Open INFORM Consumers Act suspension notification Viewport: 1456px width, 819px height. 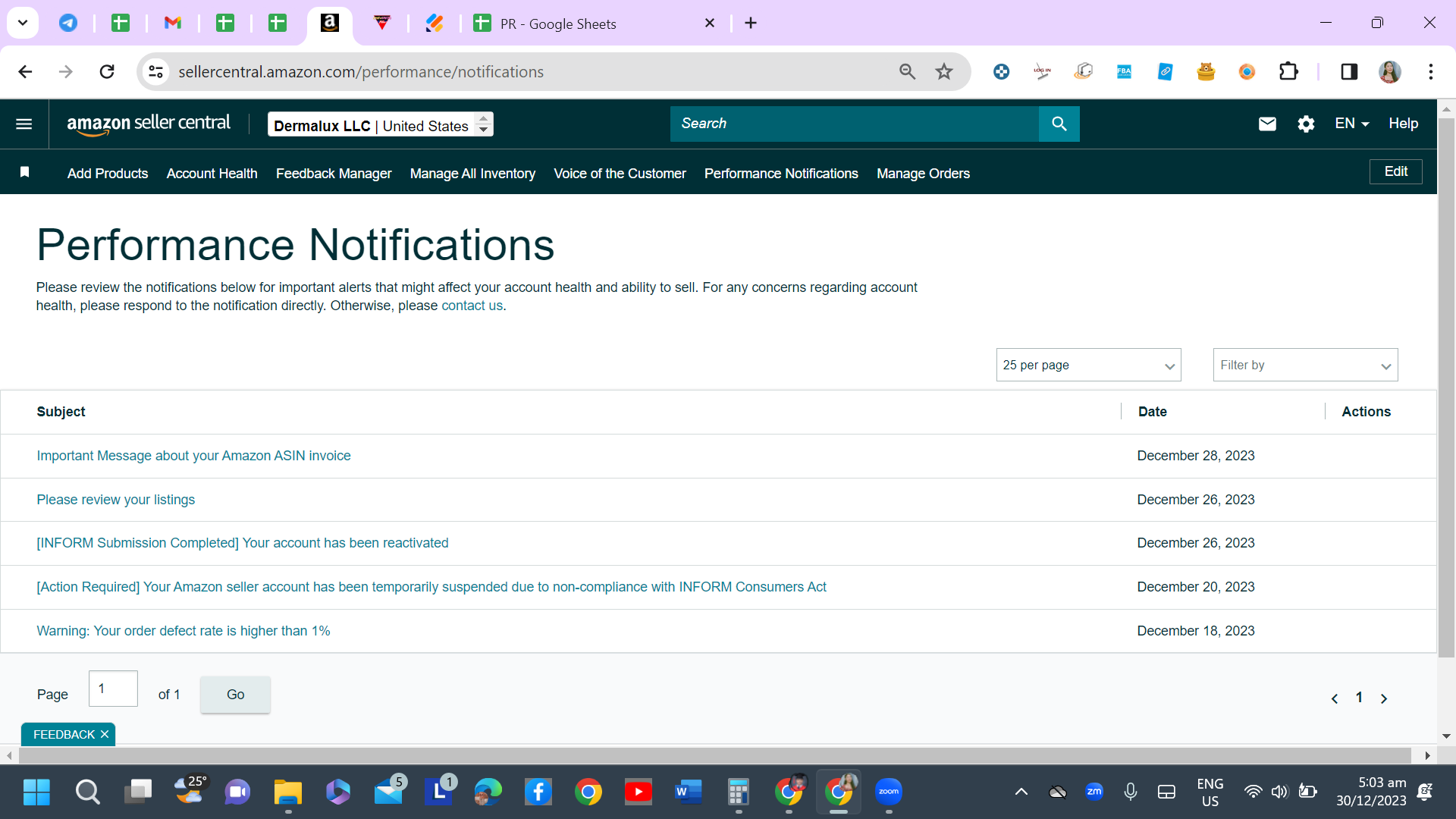point(431,587)
